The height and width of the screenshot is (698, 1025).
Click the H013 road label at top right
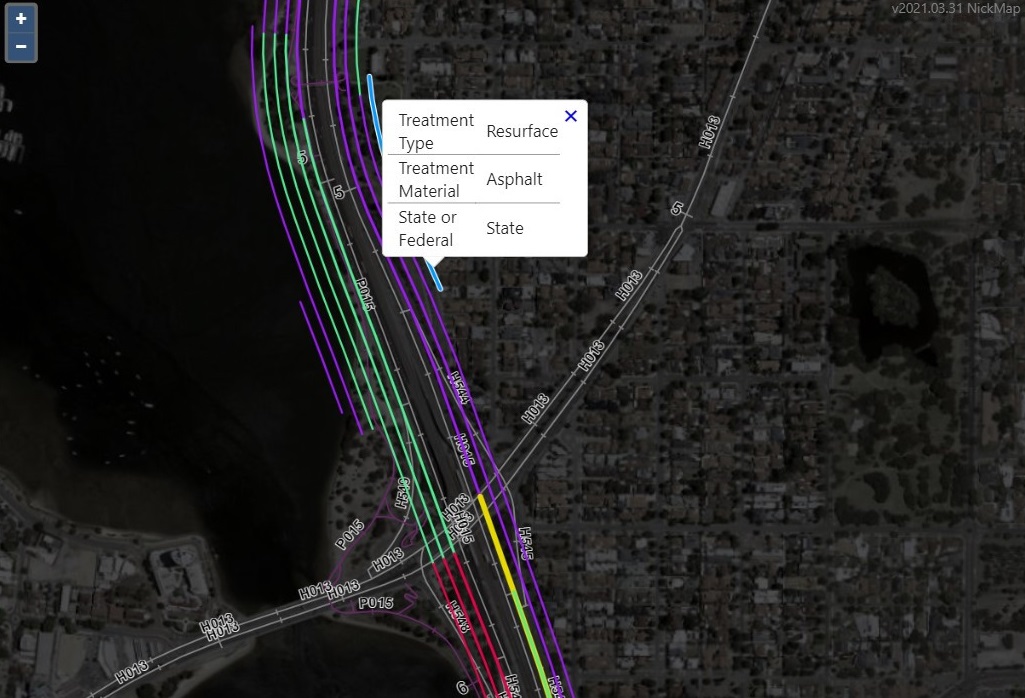point(709,131)
